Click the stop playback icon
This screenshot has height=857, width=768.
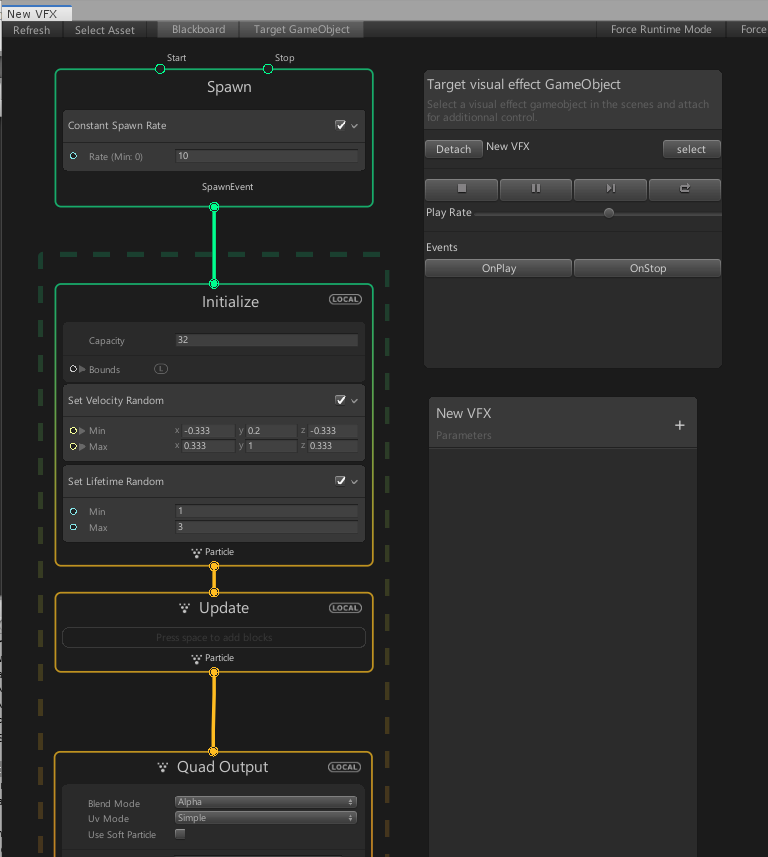[x=461, y=189]
